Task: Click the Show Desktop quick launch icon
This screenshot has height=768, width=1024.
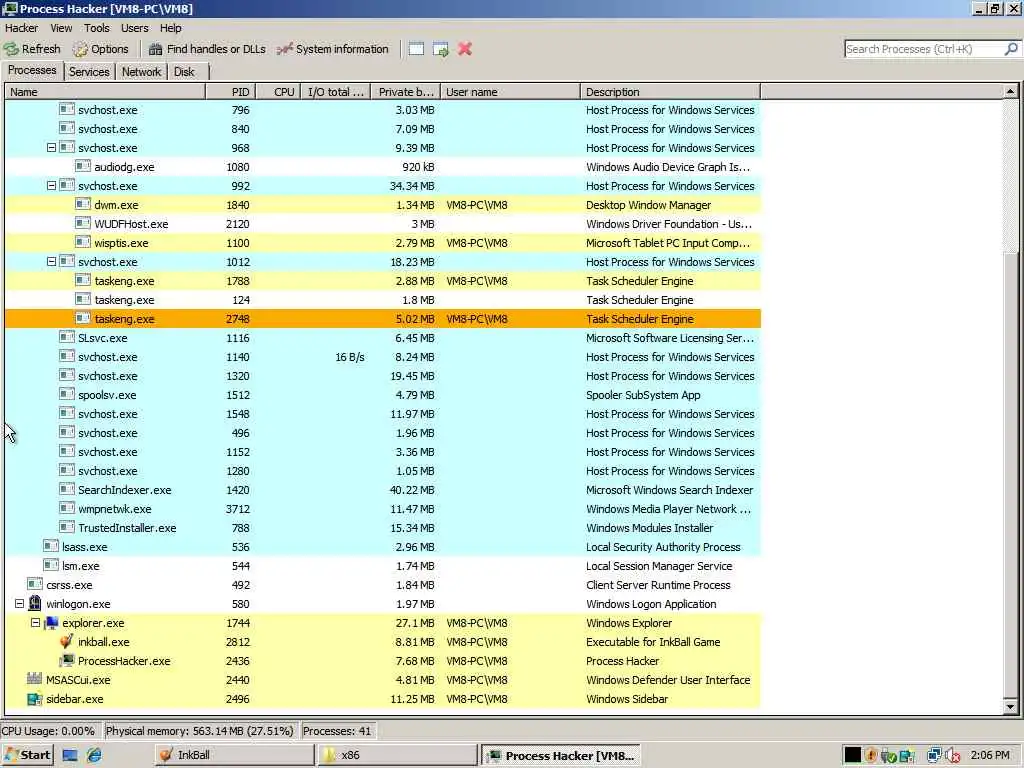Action: pos(70,755)
